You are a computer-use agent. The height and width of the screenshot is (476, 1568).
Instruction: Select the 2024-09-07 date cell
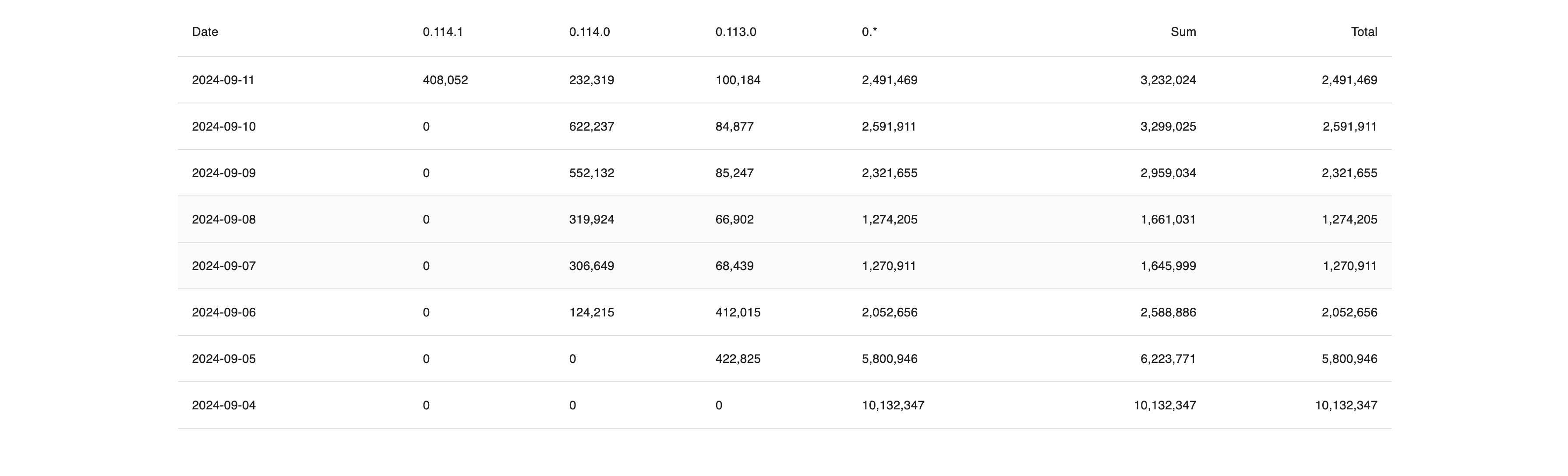tap(223, 266)
